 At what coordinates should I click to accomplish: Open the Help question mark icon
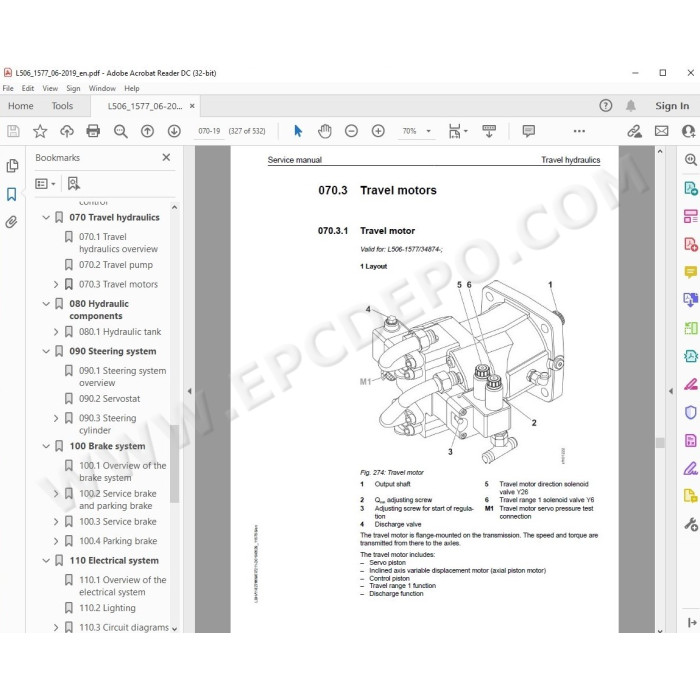click(605, 106)
